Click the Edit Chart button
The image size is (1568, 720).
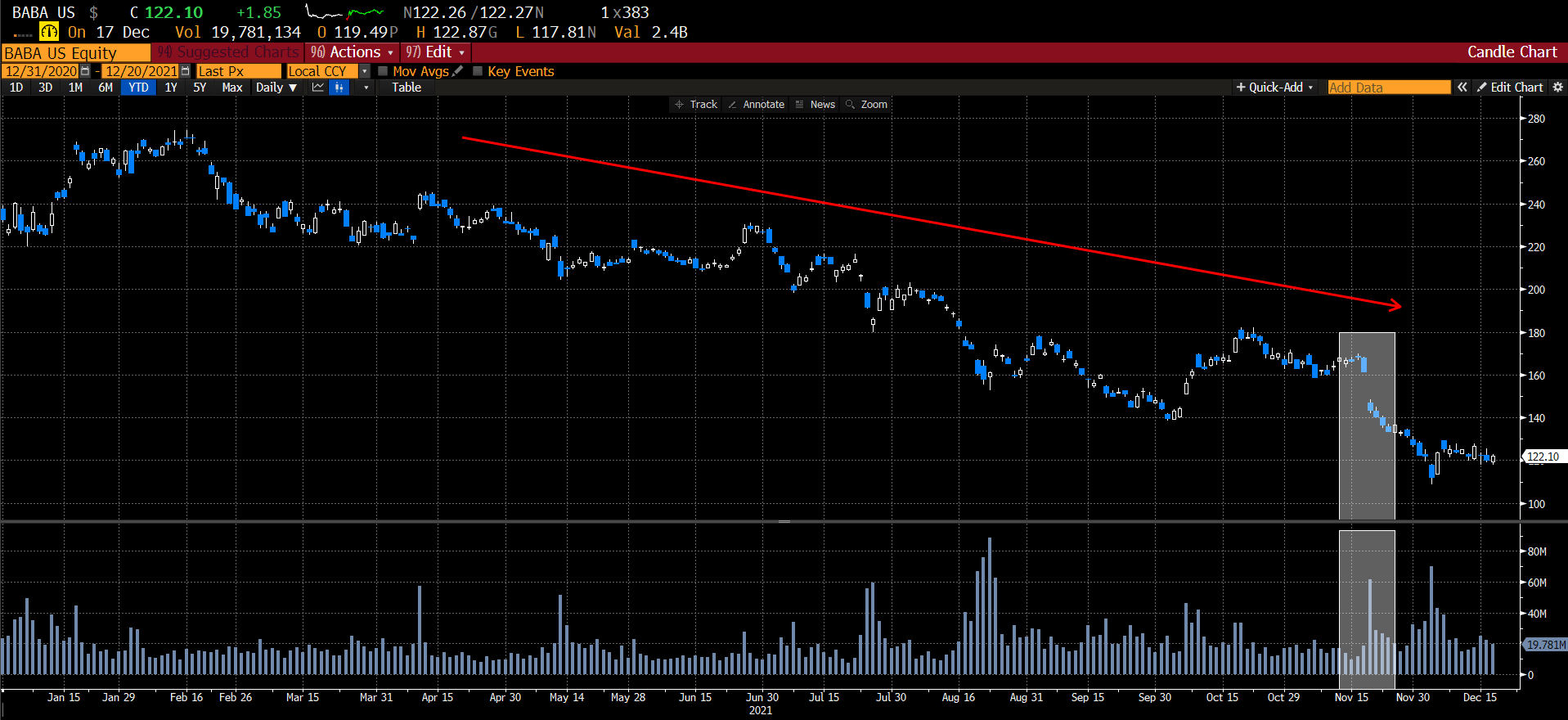(x=1510, y=88)
